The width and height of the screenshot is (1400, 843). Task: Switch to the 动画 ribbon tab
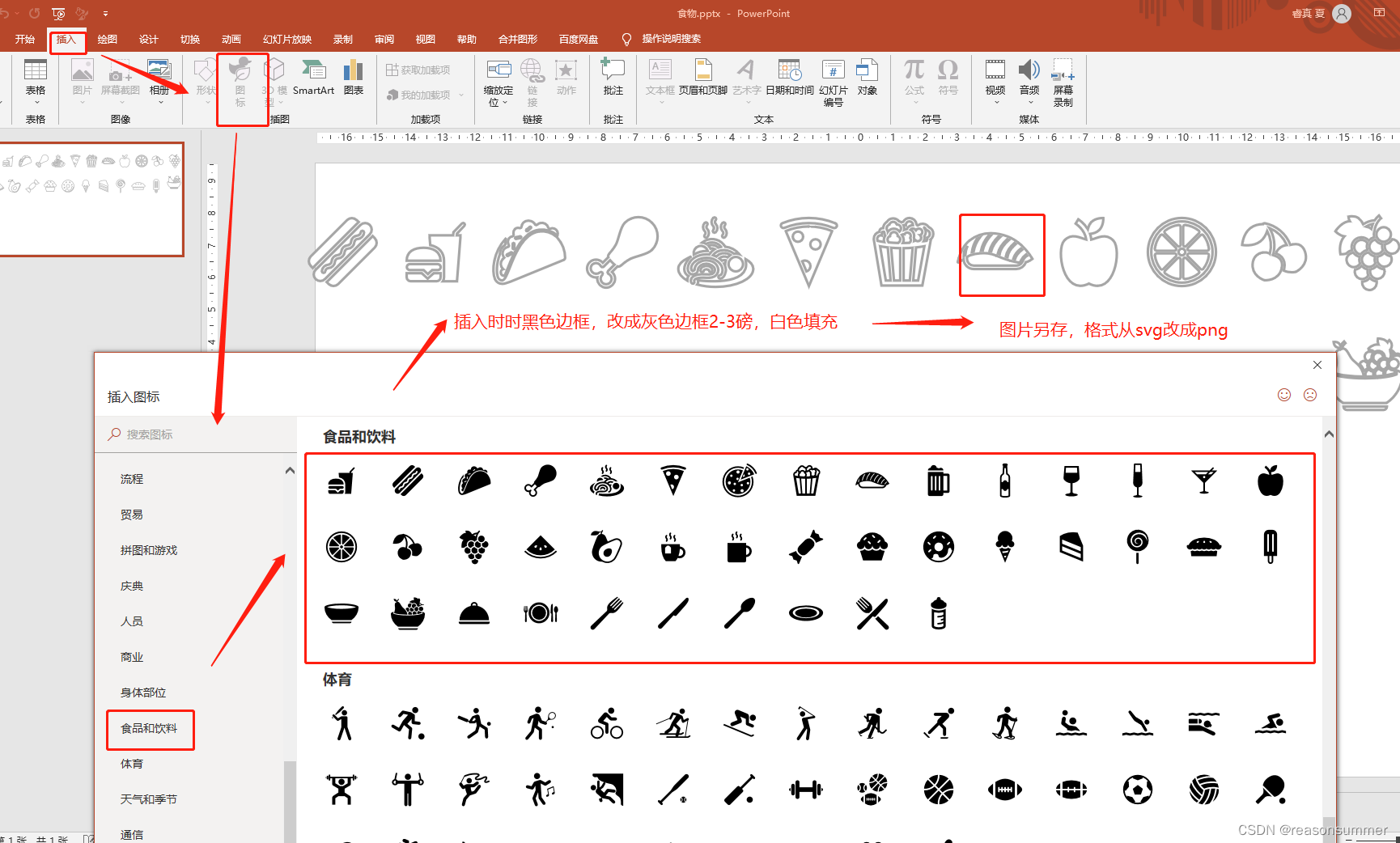point(231,40)
